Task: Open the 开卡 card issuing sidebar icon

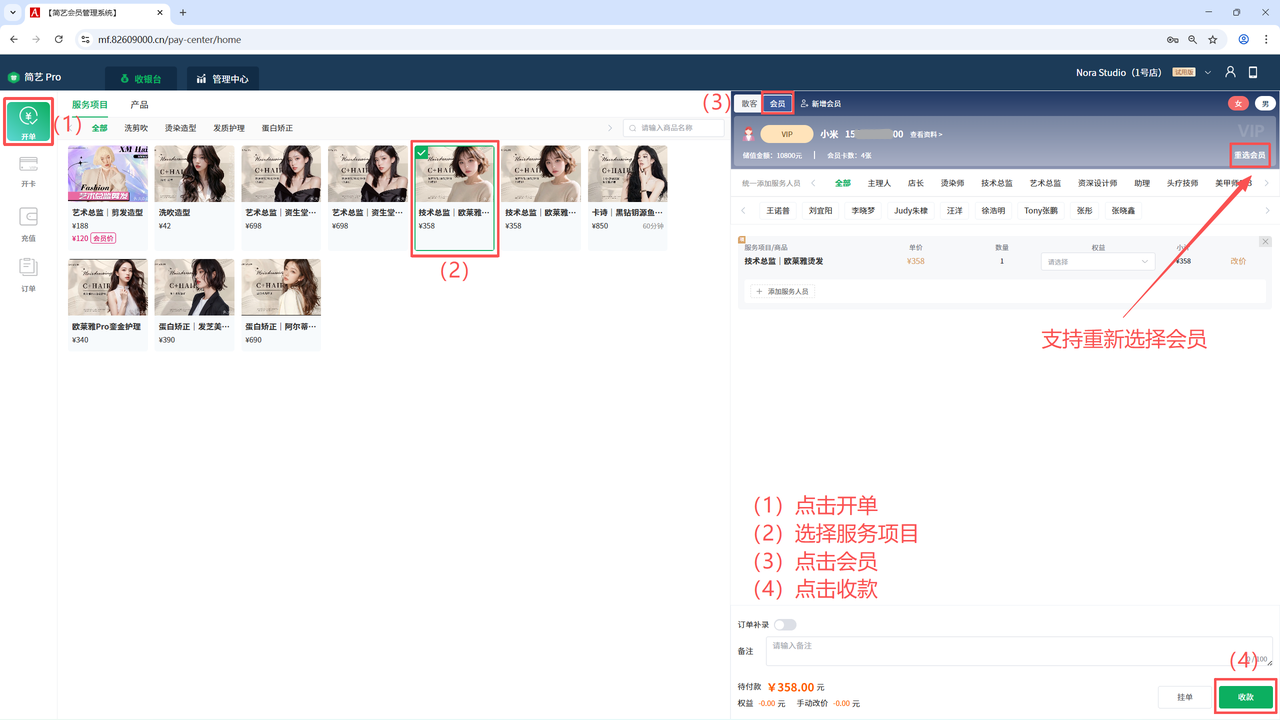Action: [x=28, y=170]
